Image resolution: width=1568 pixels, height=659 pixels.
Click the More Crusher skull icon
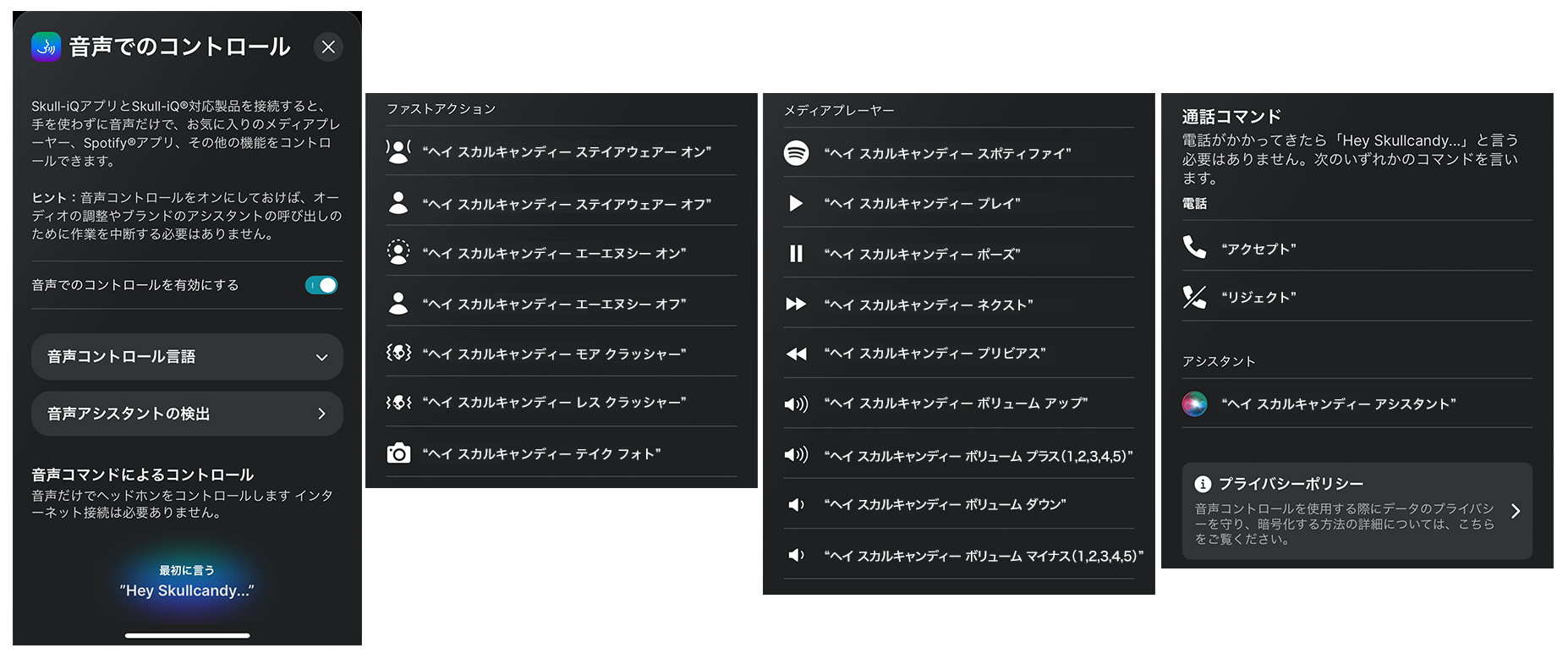point(398,353)
